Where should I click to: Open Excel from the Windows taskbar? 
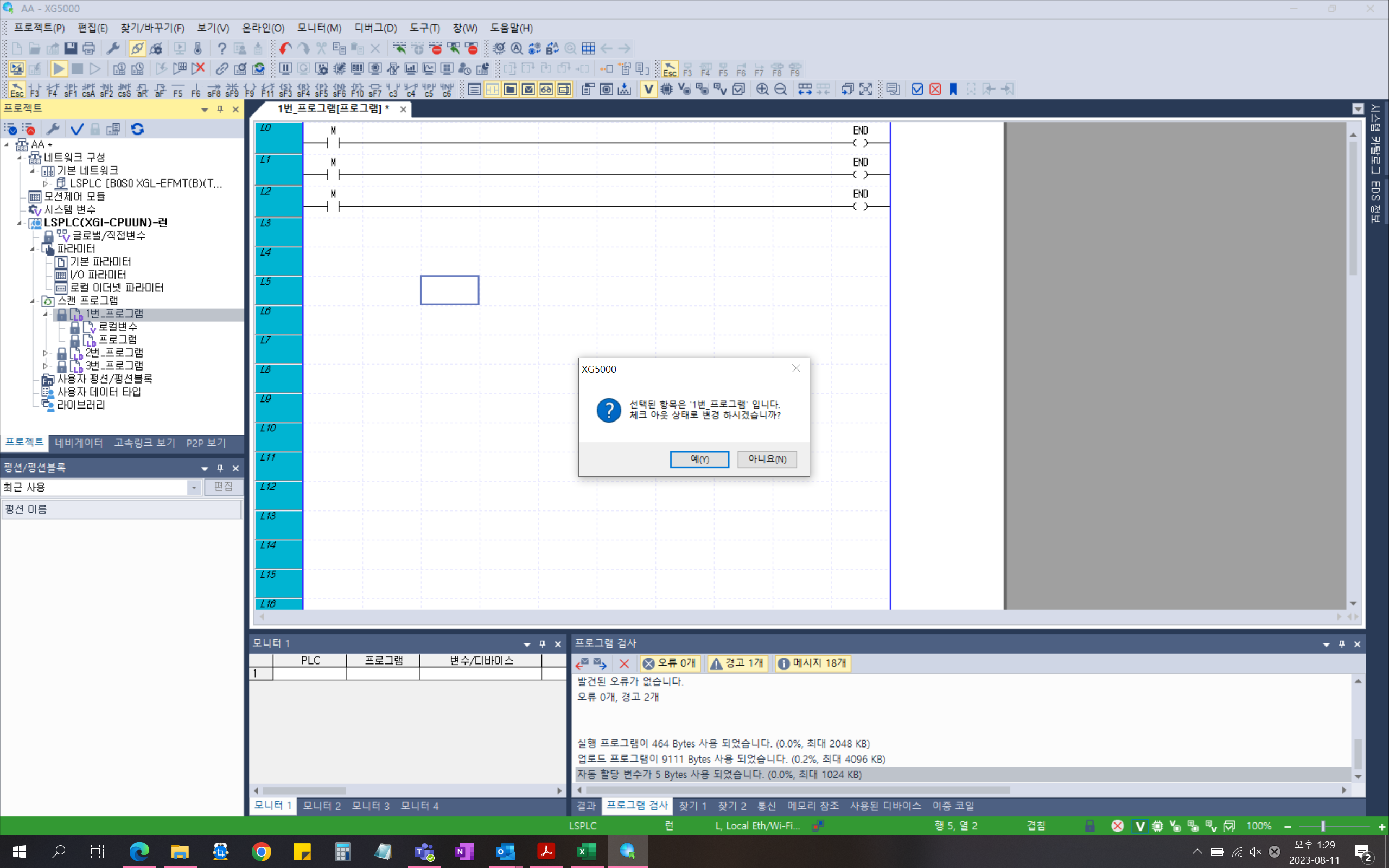(x=586, y=851)
